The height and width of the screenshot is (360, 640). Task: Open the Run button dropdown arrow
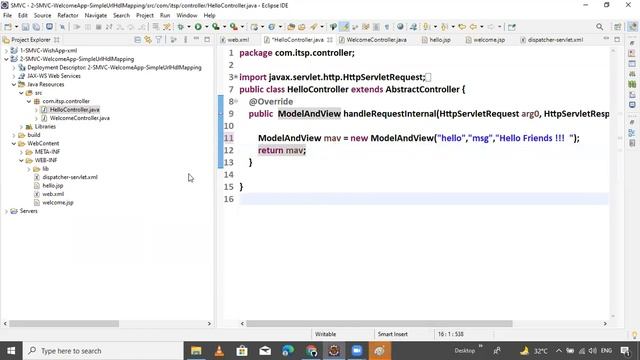tap(207, 27)
